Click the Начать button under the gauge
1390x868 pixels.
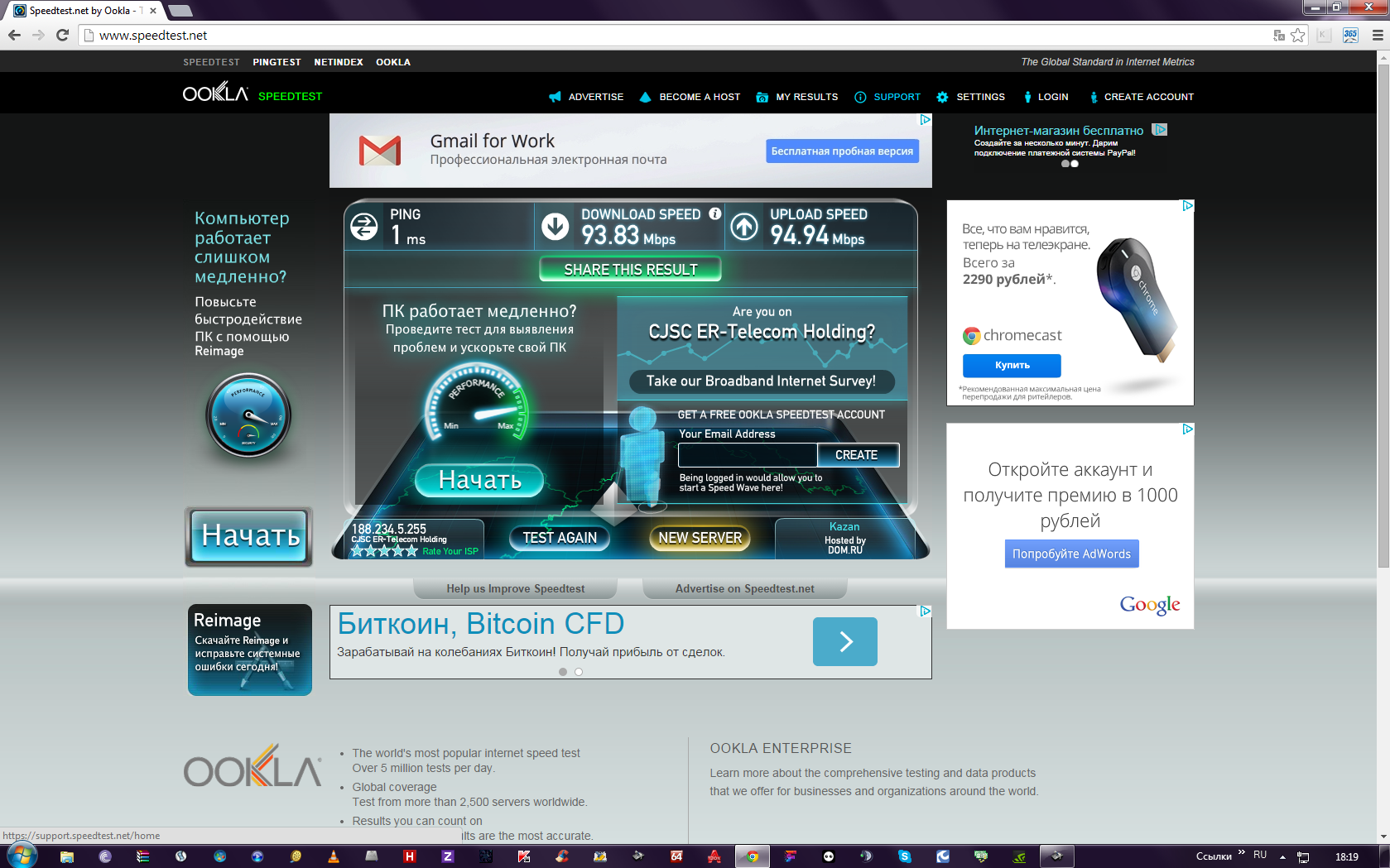[x=479, y=480]
